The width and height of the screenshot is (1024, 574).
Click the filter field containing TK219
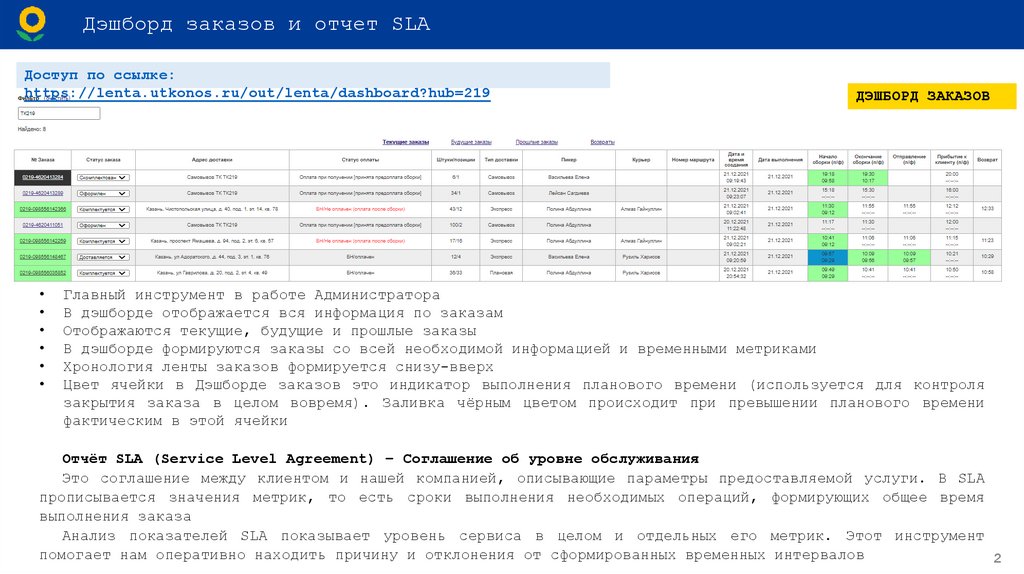(59, 114)
